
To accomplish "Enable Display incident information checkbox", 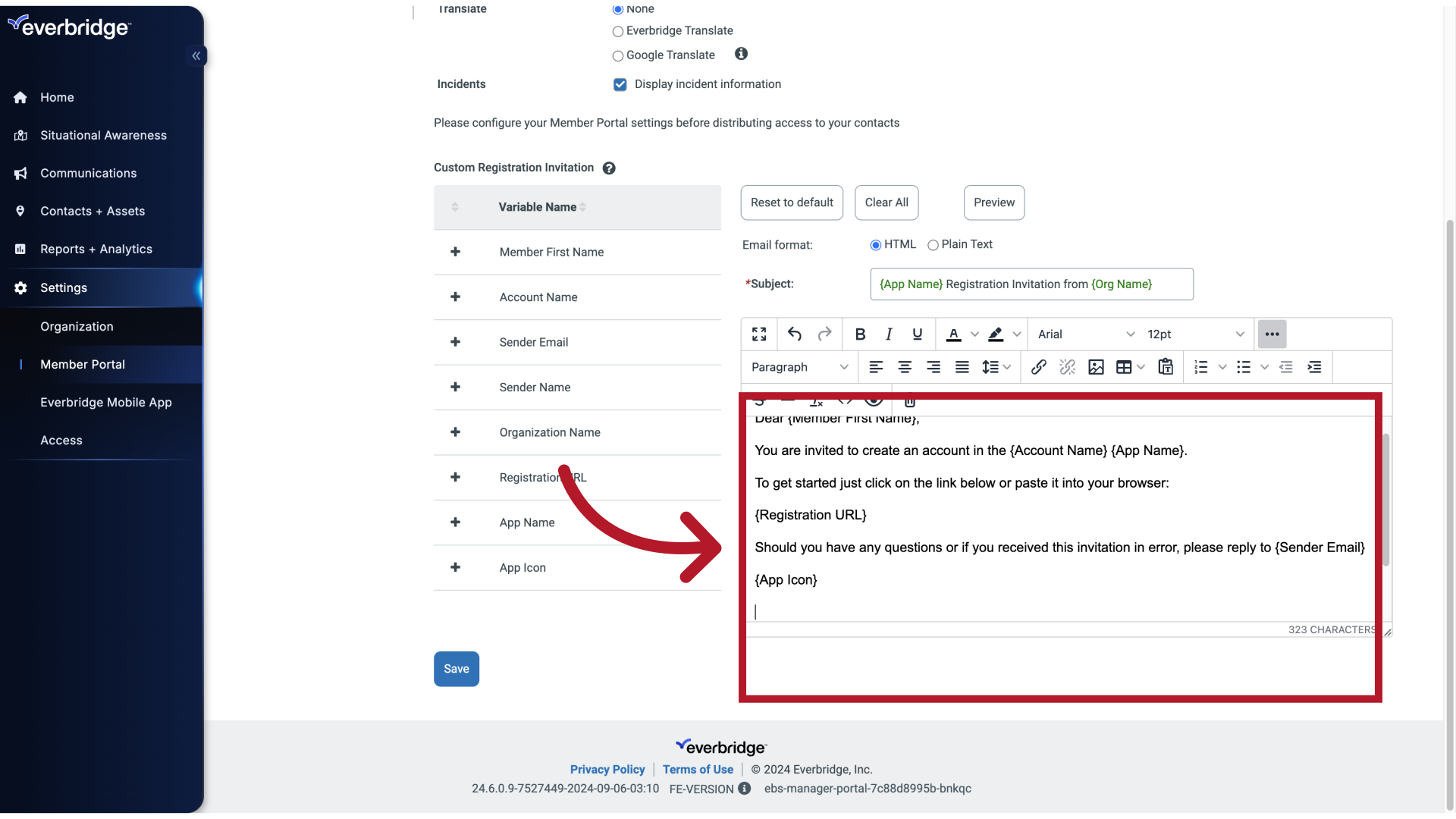I will pyautogui.click(x=620, y=84).
